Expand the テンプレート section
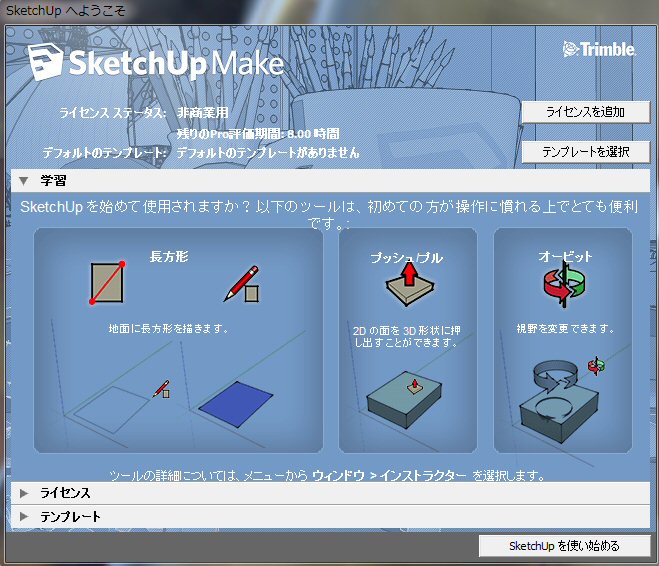 click(x=24, y=516)
